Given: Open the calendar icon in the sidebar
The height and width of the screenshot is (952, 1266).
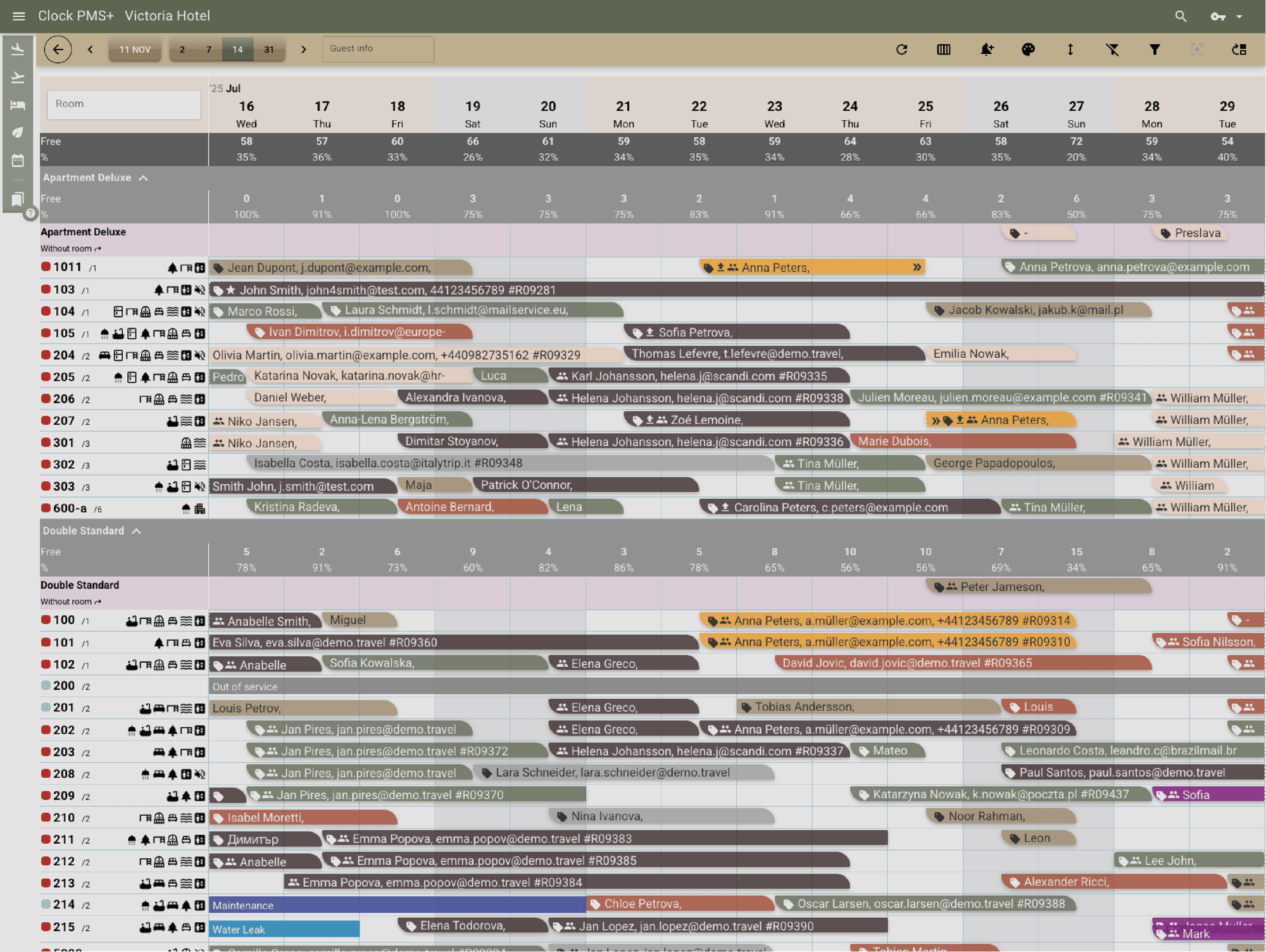Looking at the screenshot, I should 18,159.
